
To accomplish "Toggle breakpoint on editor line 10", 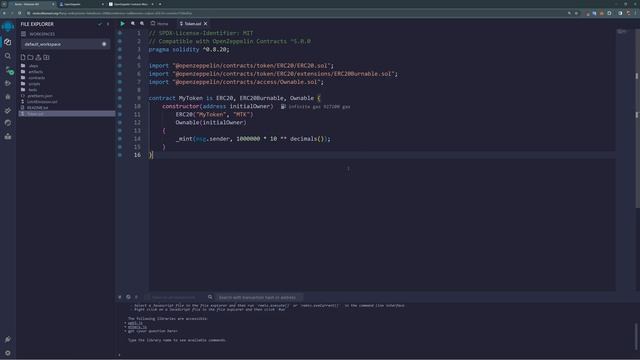I will pyautogui.click(x=120, y=106).
